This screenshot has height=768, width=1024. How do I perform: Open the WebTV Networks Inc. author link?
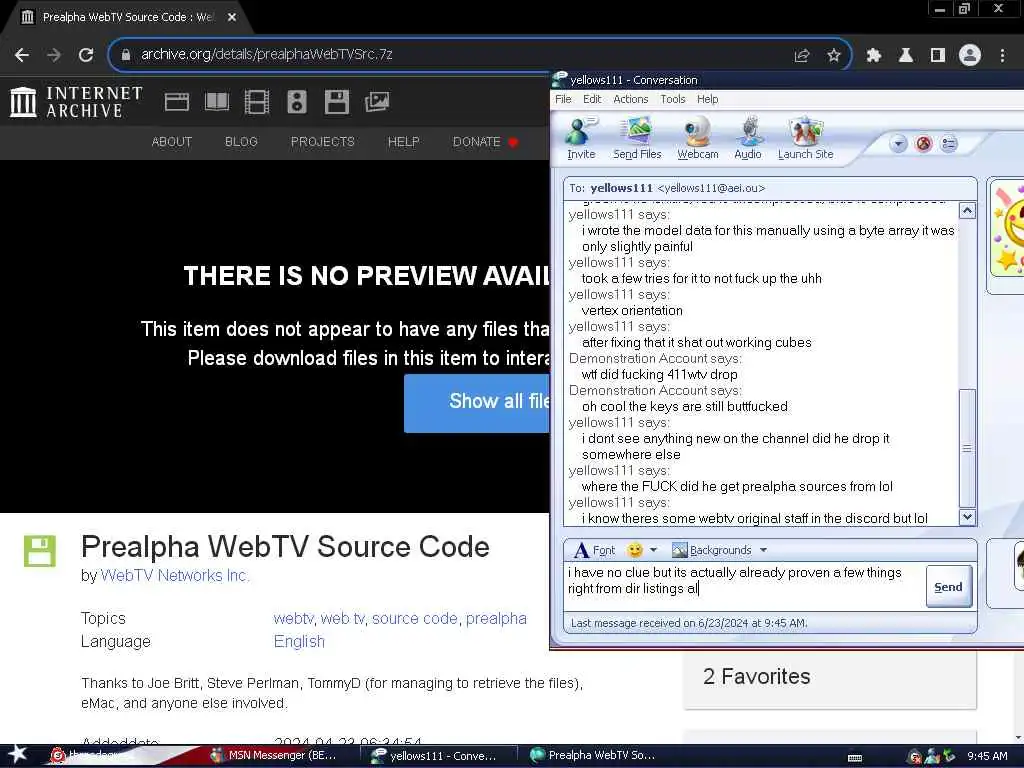coord(174,575)
